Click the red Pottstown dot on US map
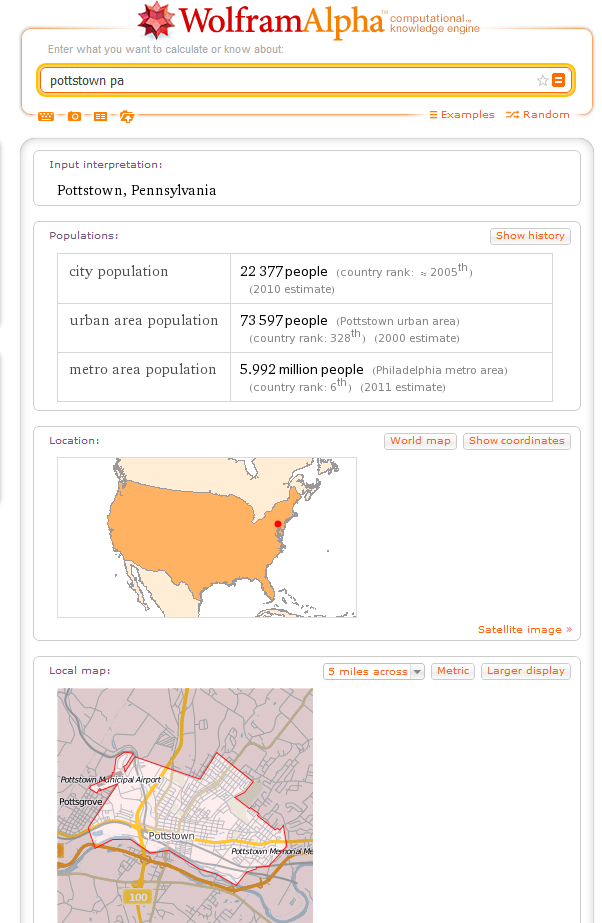This screenshot has height=923, width=602. (278, 524)
